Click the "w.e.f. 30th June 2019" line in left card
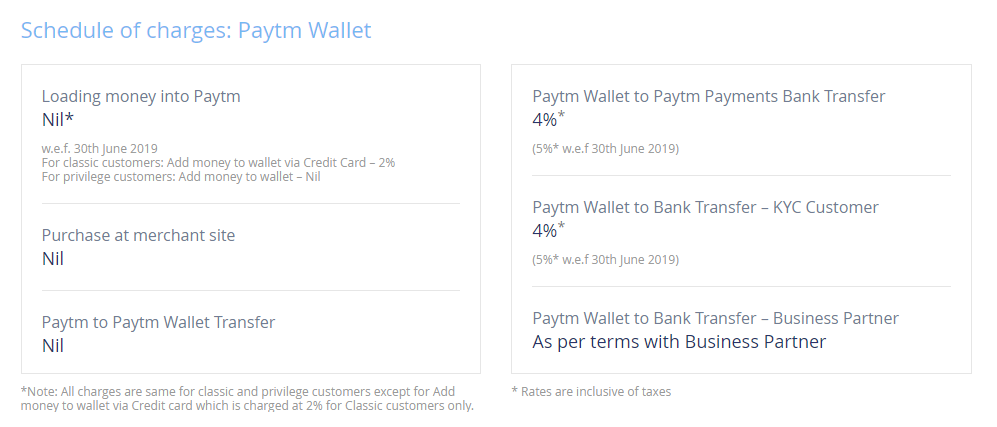The height and width of the screenshot is (427, 997). coord(100,149)
